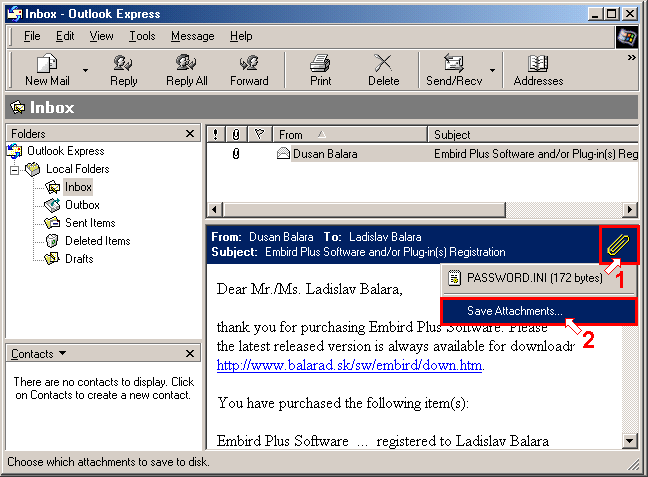The width and height of the screenshot is (648, 477).
Task: Select the Inbox folder
Action: click(x=78, y=187)
